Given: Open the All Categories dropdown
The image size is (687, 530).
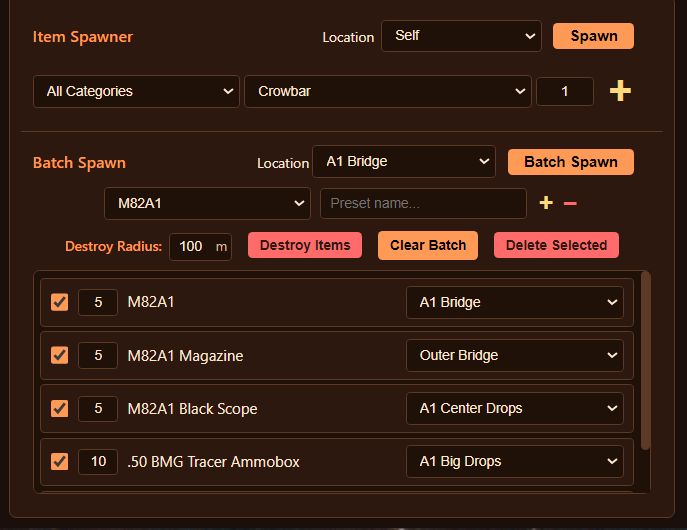Looking at the screenshot, I should (x=136, y=91).
